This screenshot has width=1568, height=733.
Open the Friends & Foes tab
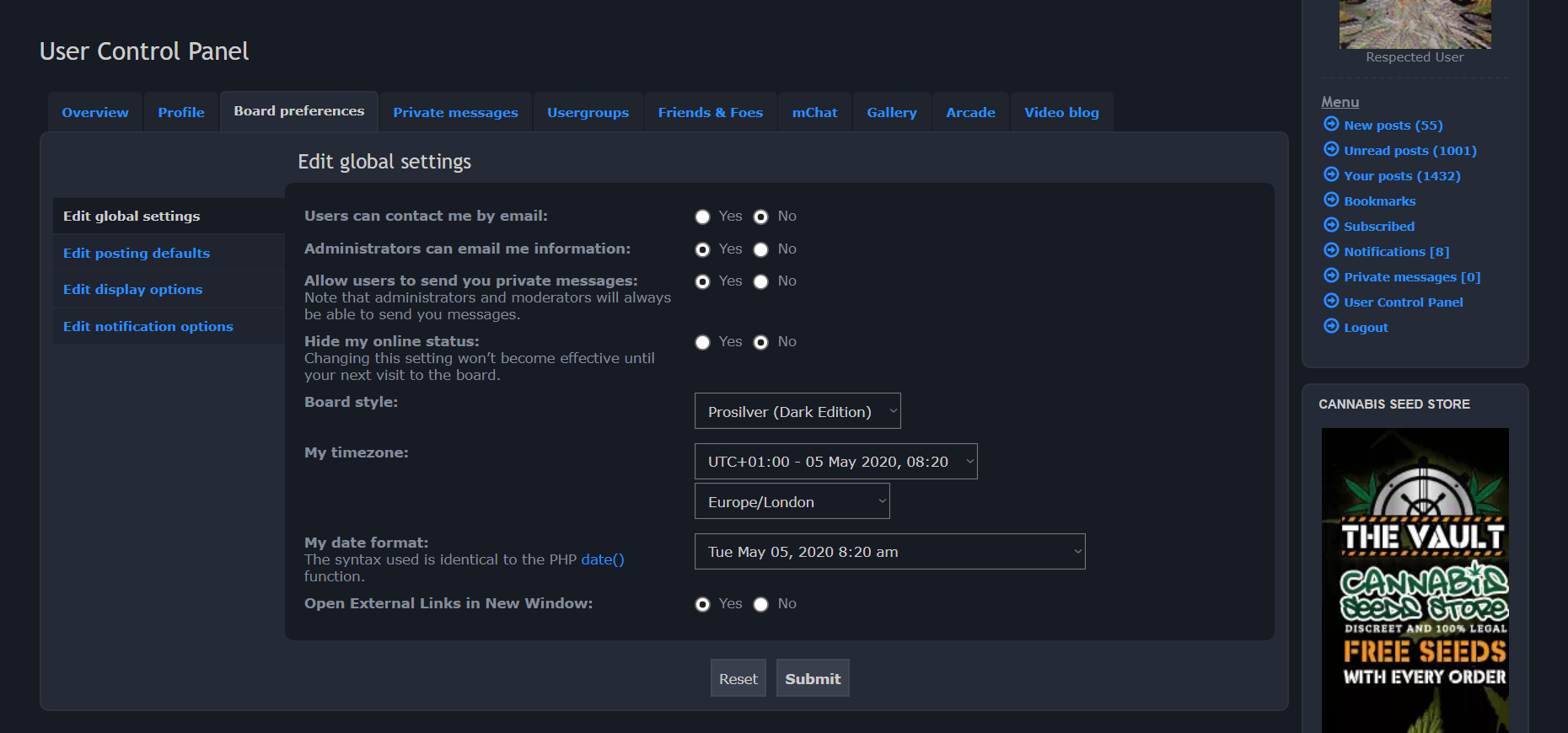click(710, 113)
